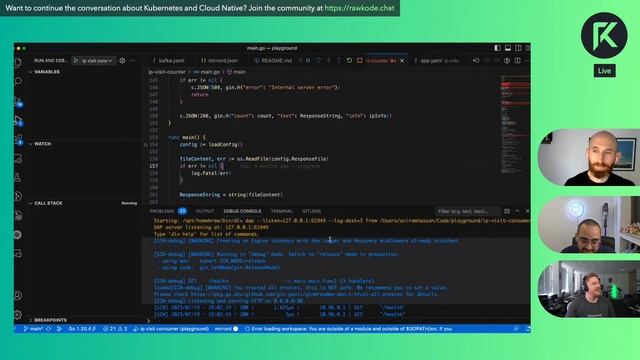
Task: Toggle primary sidebar layout icon
Action: coord(497,48)
